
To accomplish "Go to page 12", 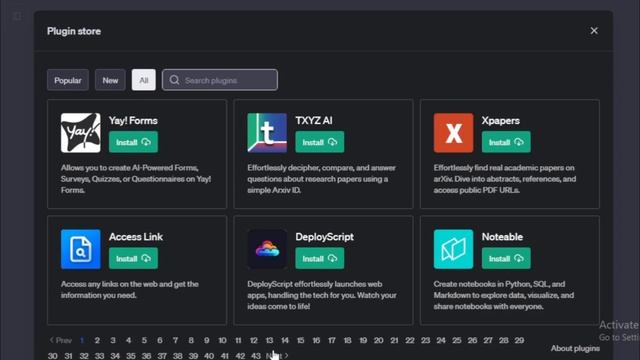I will (x=253, y=340).
